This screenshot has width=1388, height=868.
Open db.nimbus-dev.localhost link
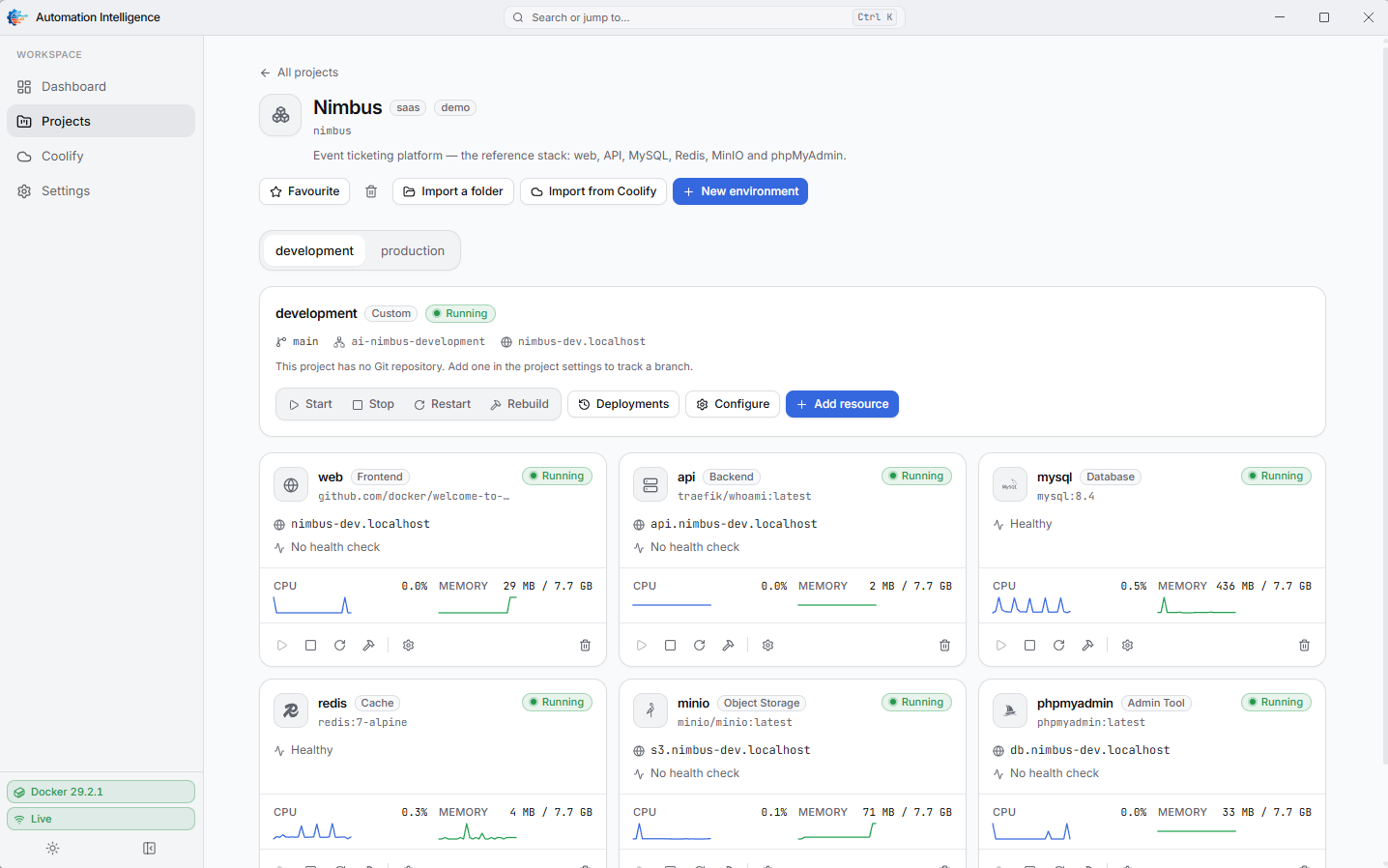click(x=1090, y=750)
